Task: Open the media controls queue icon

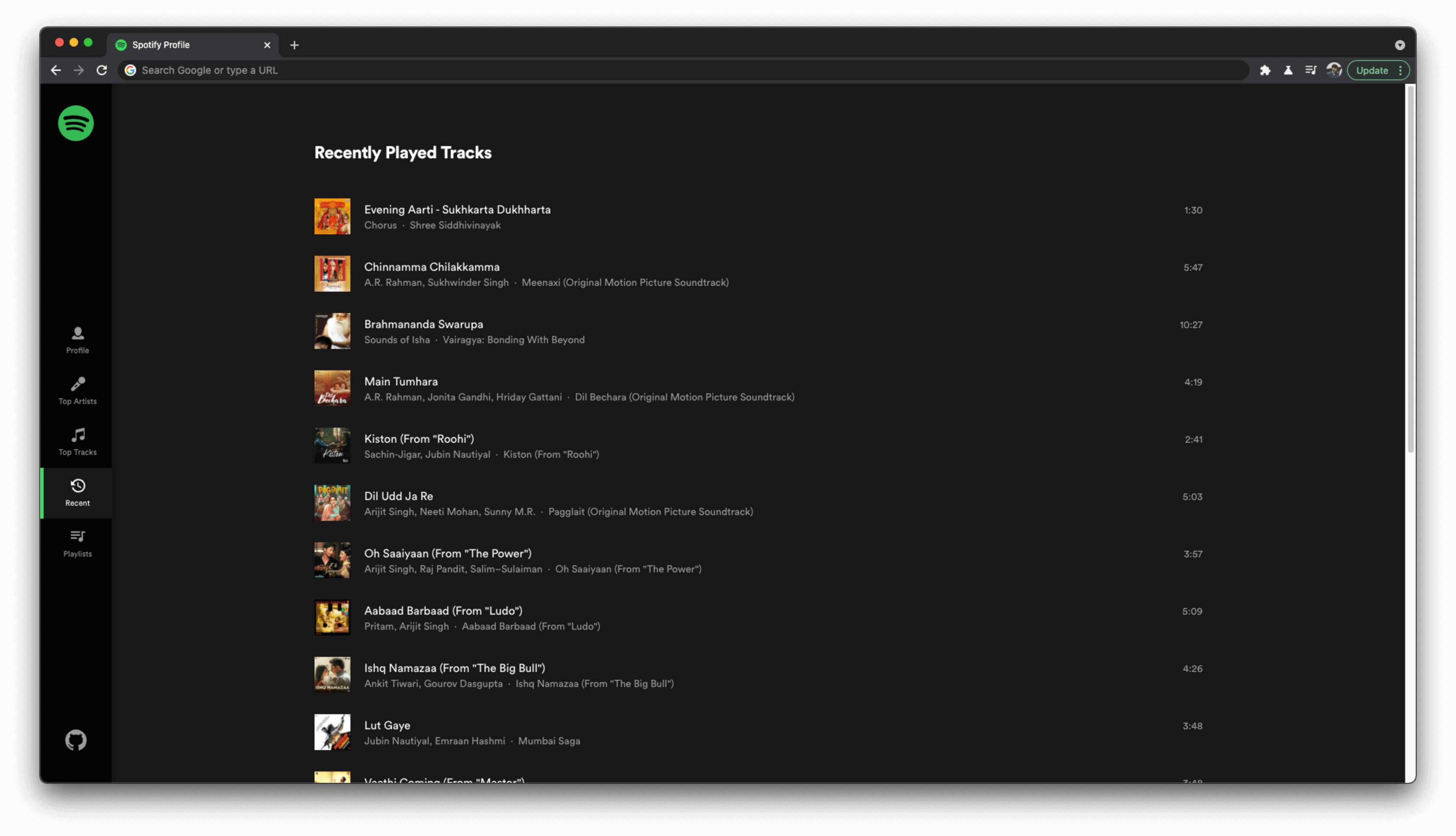Action: point(1311,70)
